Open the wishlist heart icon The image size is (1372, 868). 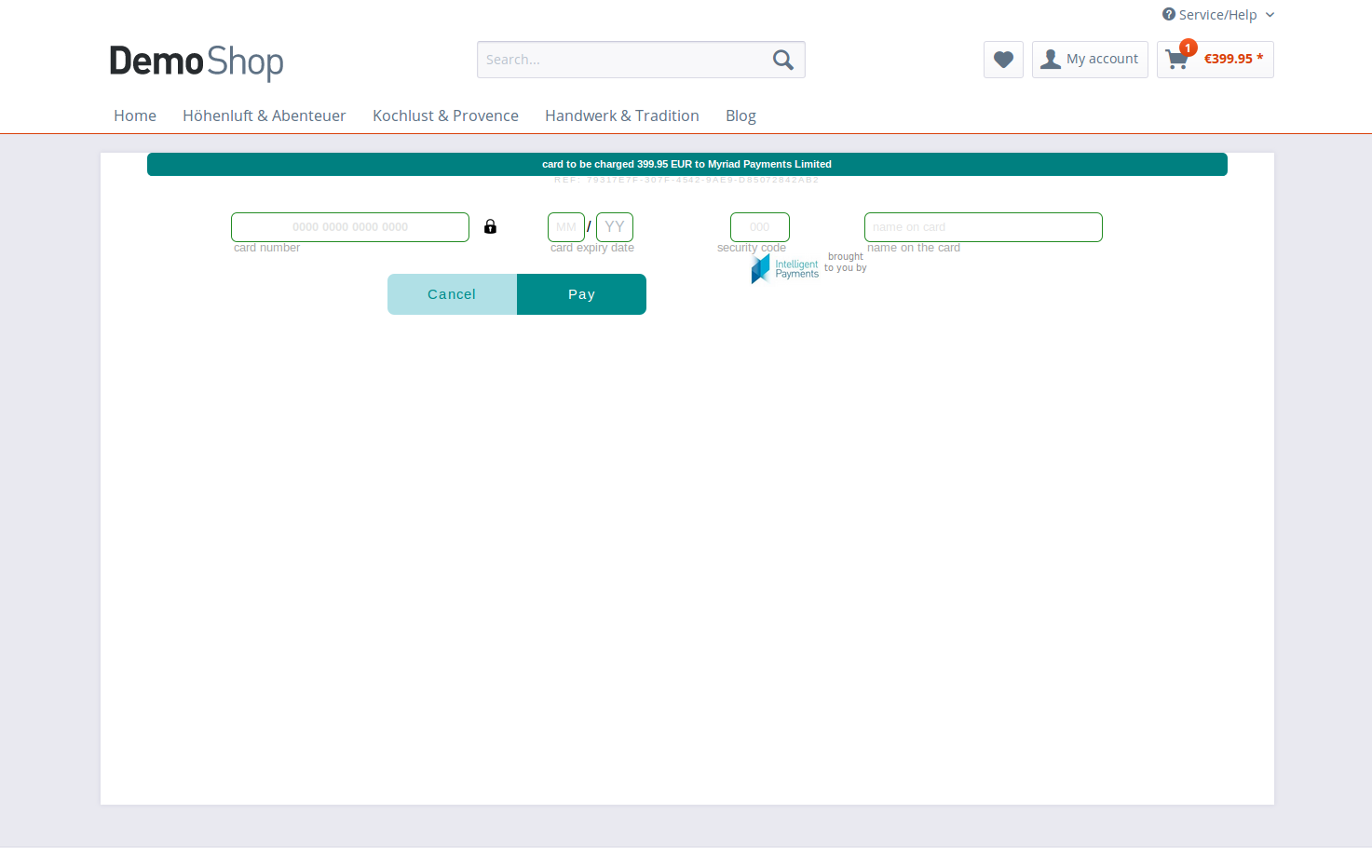click(x=1003, y=60)
